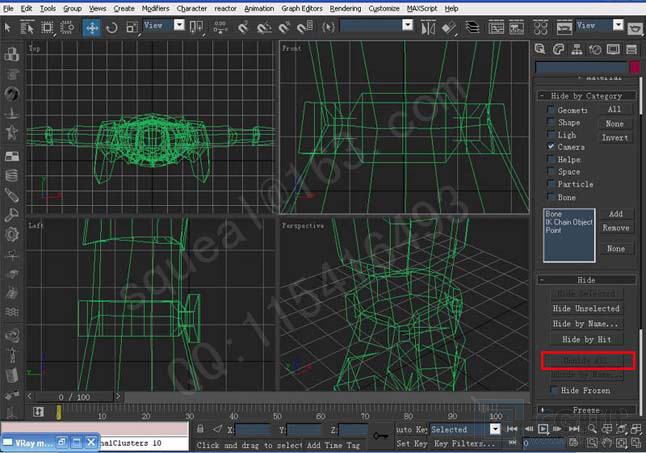646x453 pixels.
Task: Select the Move tool in the main toolbar
Action: coord(92,26)
